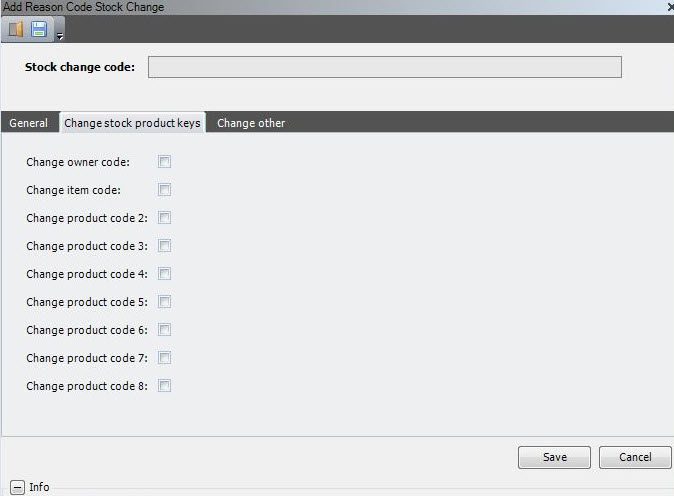Collapse the Info section
674x496 pixels.
[17, 487]
